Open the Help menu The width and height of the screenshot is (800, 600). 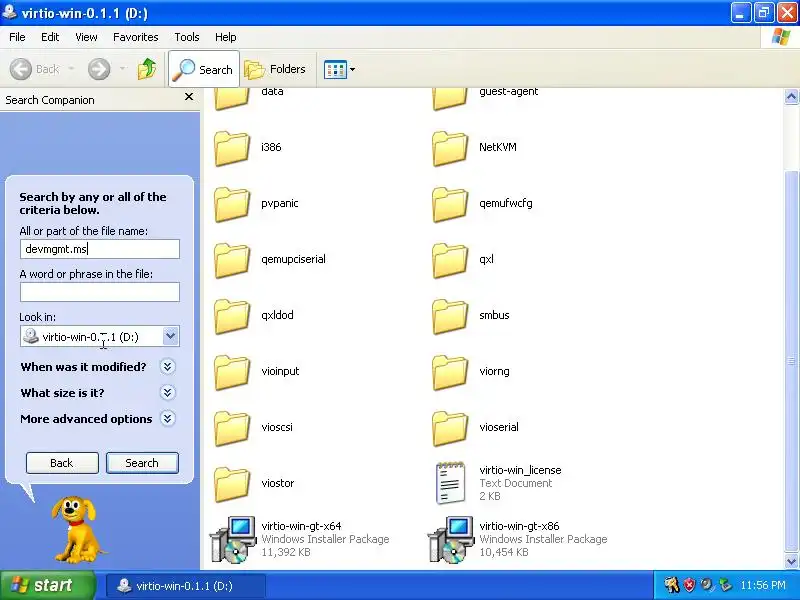226,37
